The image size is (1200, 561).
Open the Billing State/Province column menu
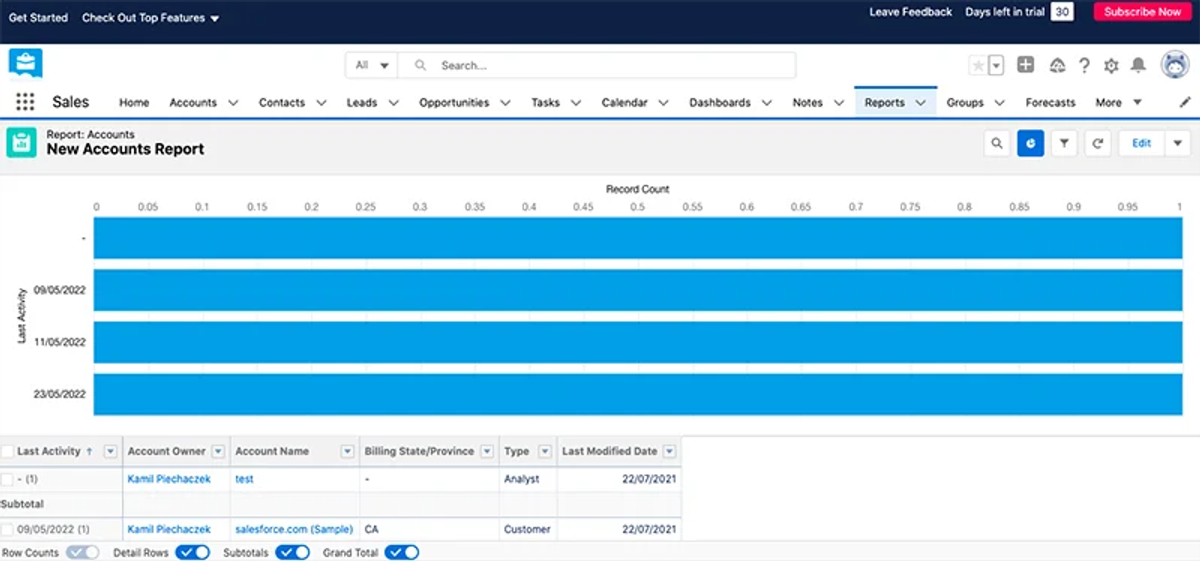click(487, 451)
